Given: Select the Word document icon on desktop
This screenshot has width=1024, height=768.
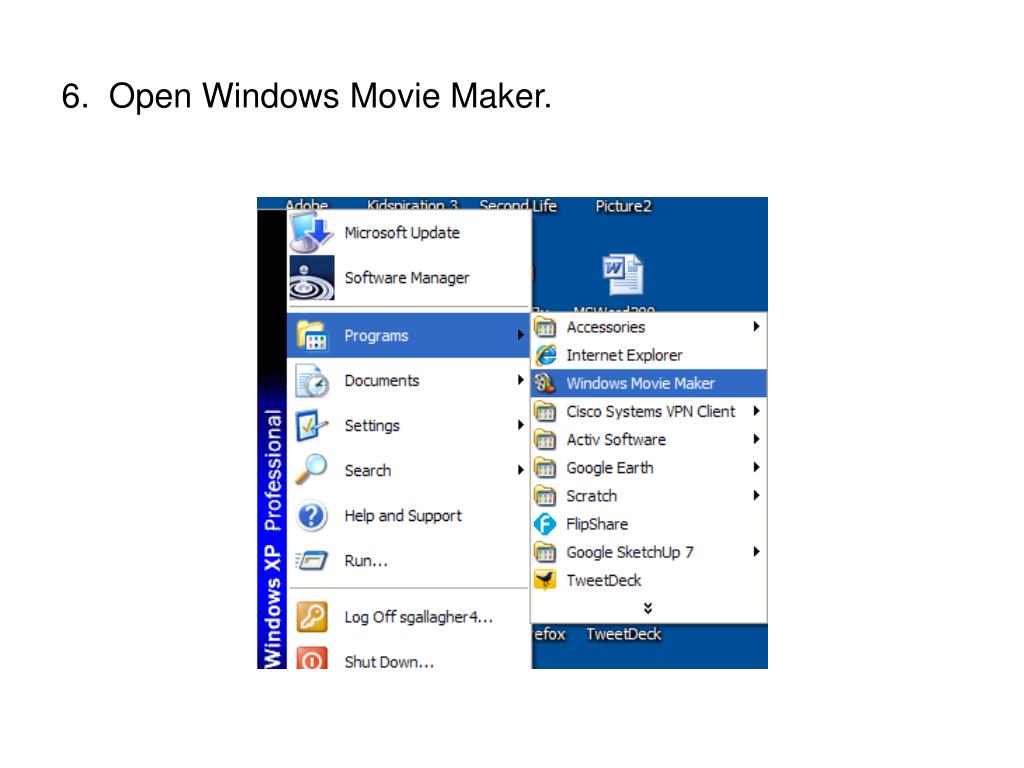Looking at the screenshot, I should [622, 274].
